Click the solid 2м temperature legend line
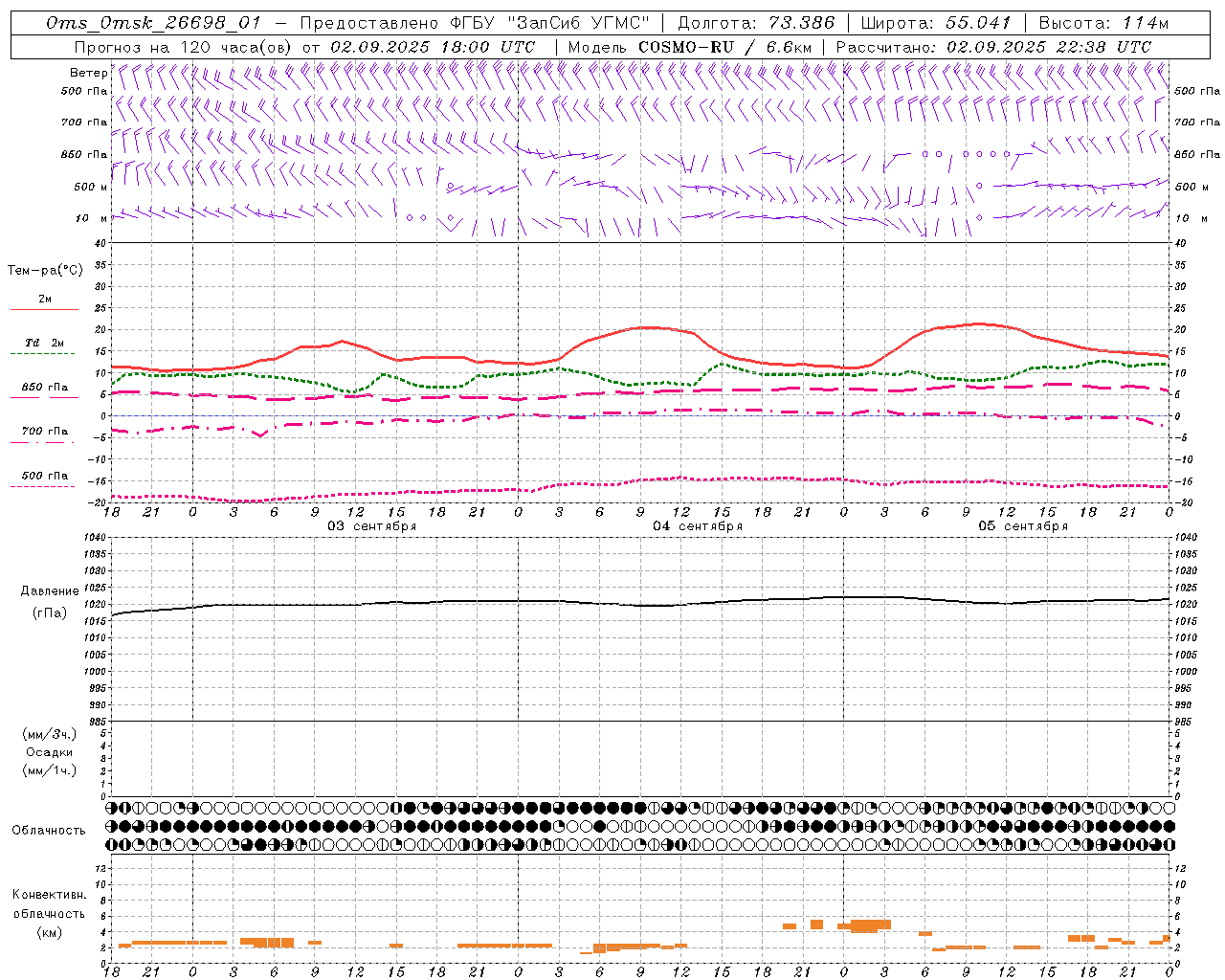 point(44,309)
